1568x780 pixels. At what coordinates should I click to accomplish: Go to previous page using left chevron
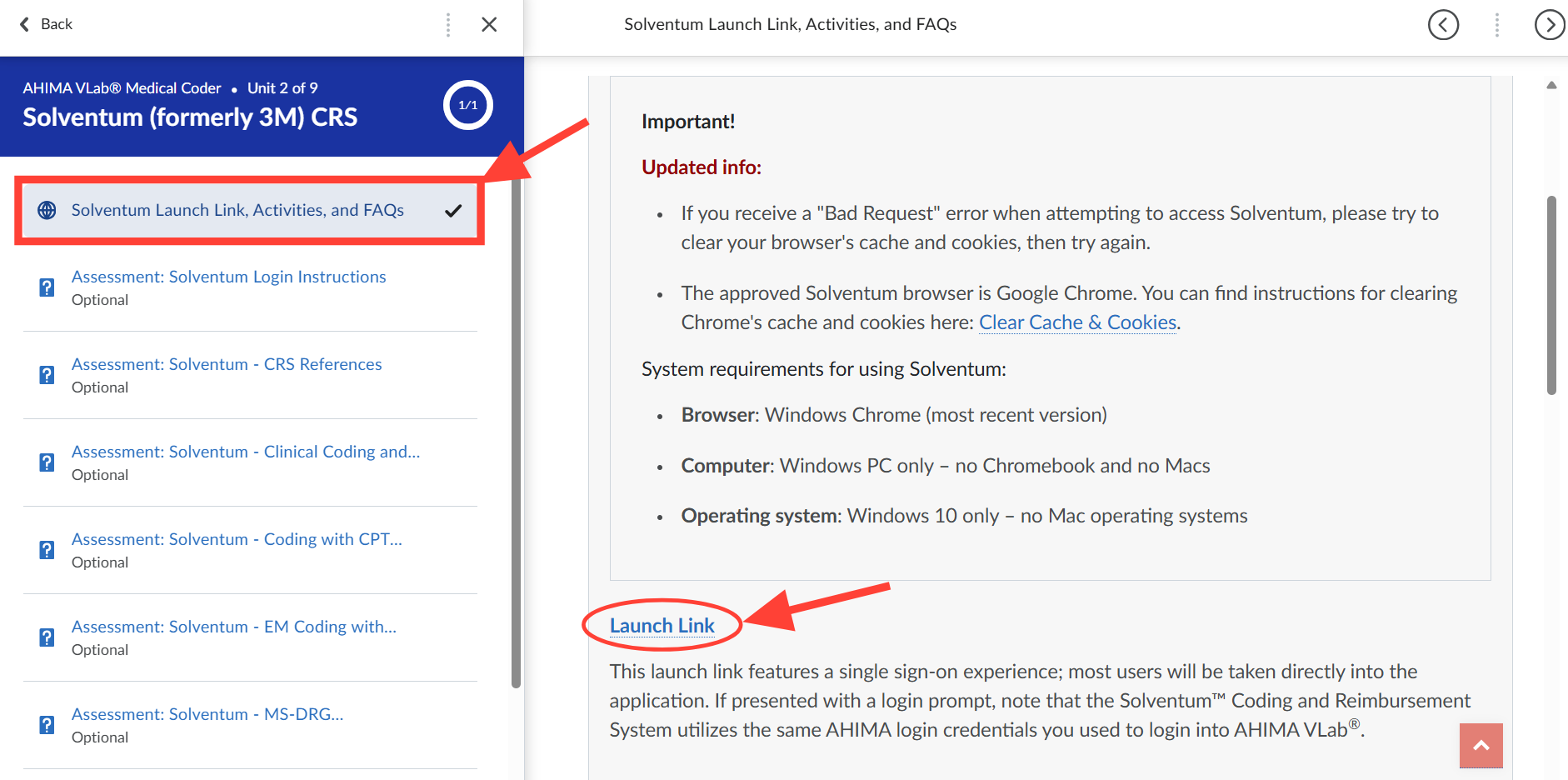pos(1443,25)
